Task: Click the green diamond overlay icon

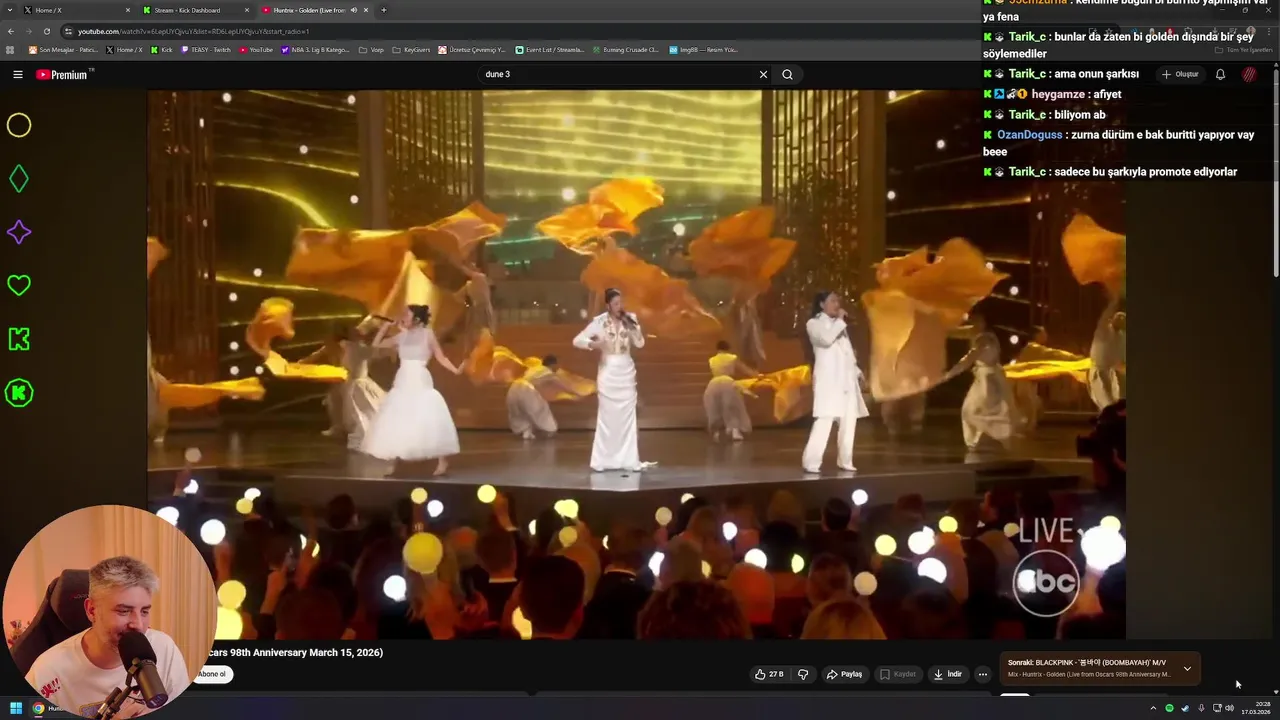Action: [x=19, y=179]
